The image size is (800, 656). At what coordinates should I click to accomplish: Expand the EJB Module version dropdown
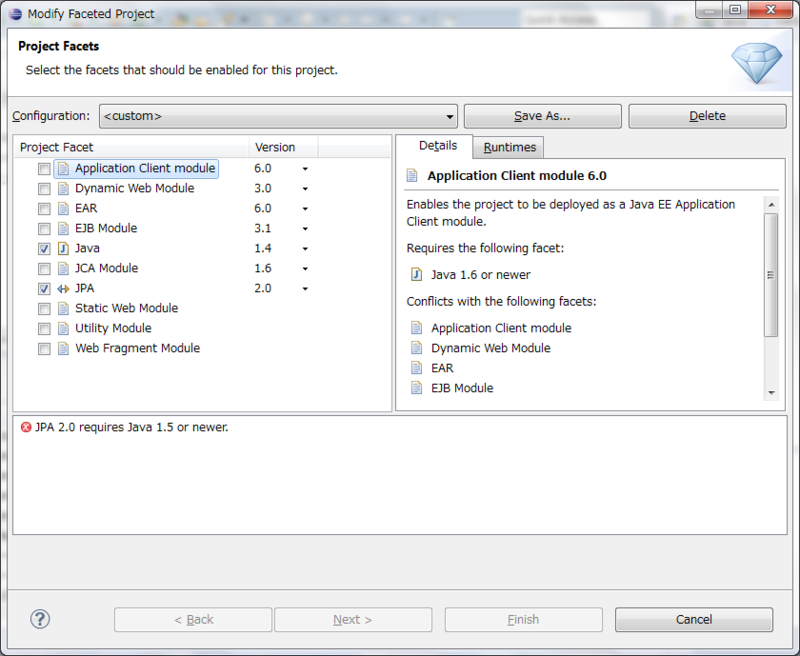(x=305, y=229)
